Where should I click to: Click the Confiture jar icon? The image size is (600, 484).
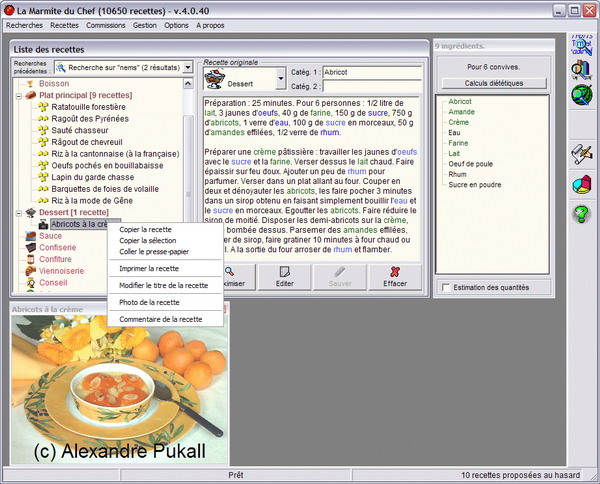tap(31, 259)
